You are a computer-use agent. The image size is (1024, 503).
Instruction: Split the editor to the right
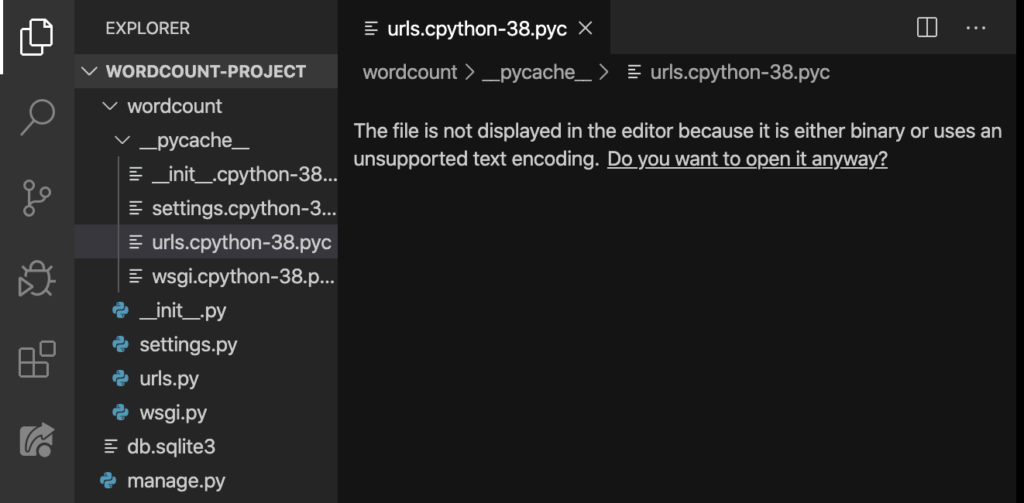click(927, 27)
